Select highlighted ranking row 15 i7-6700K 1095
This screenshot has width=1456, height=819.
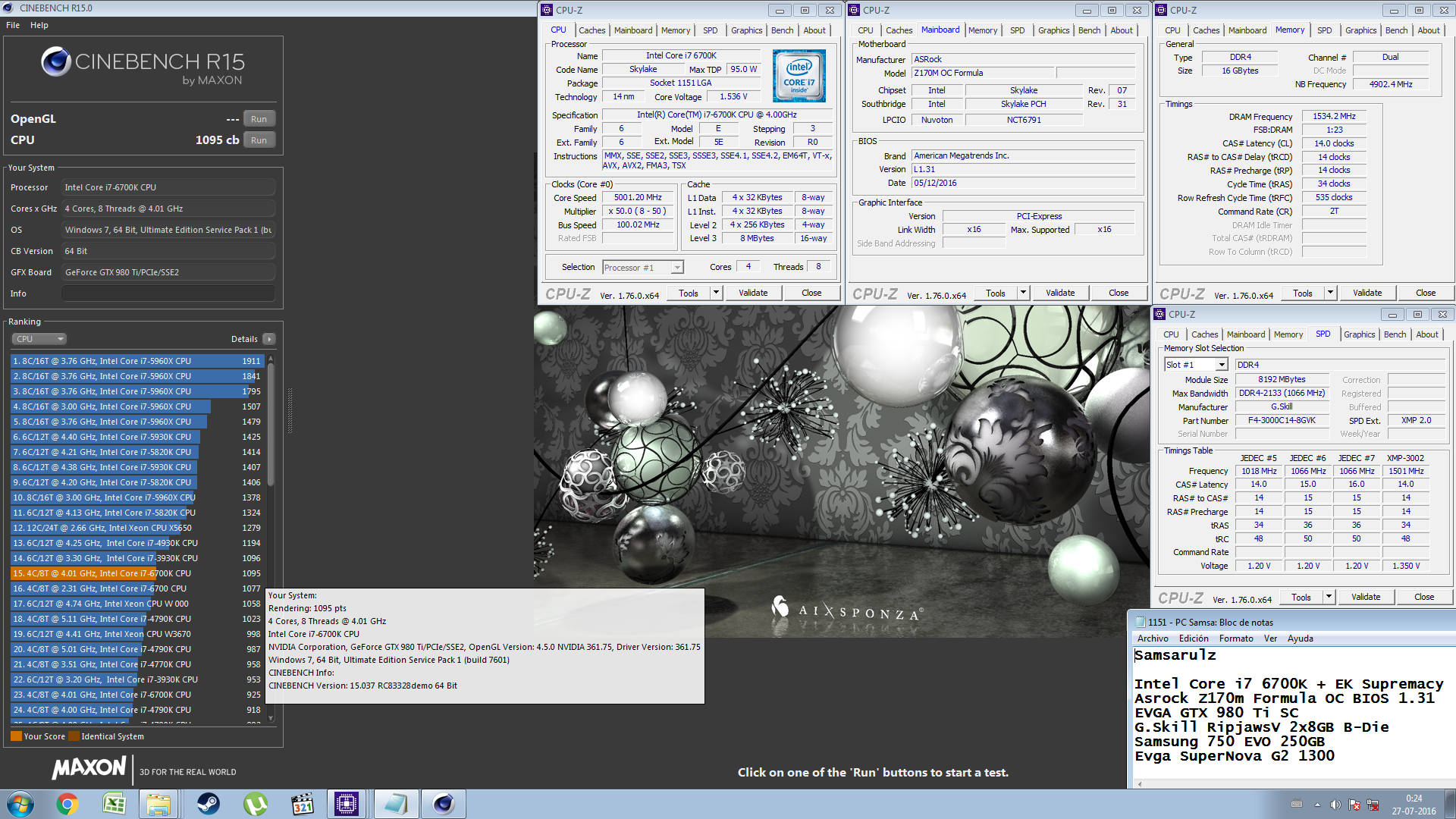point(136,573)
